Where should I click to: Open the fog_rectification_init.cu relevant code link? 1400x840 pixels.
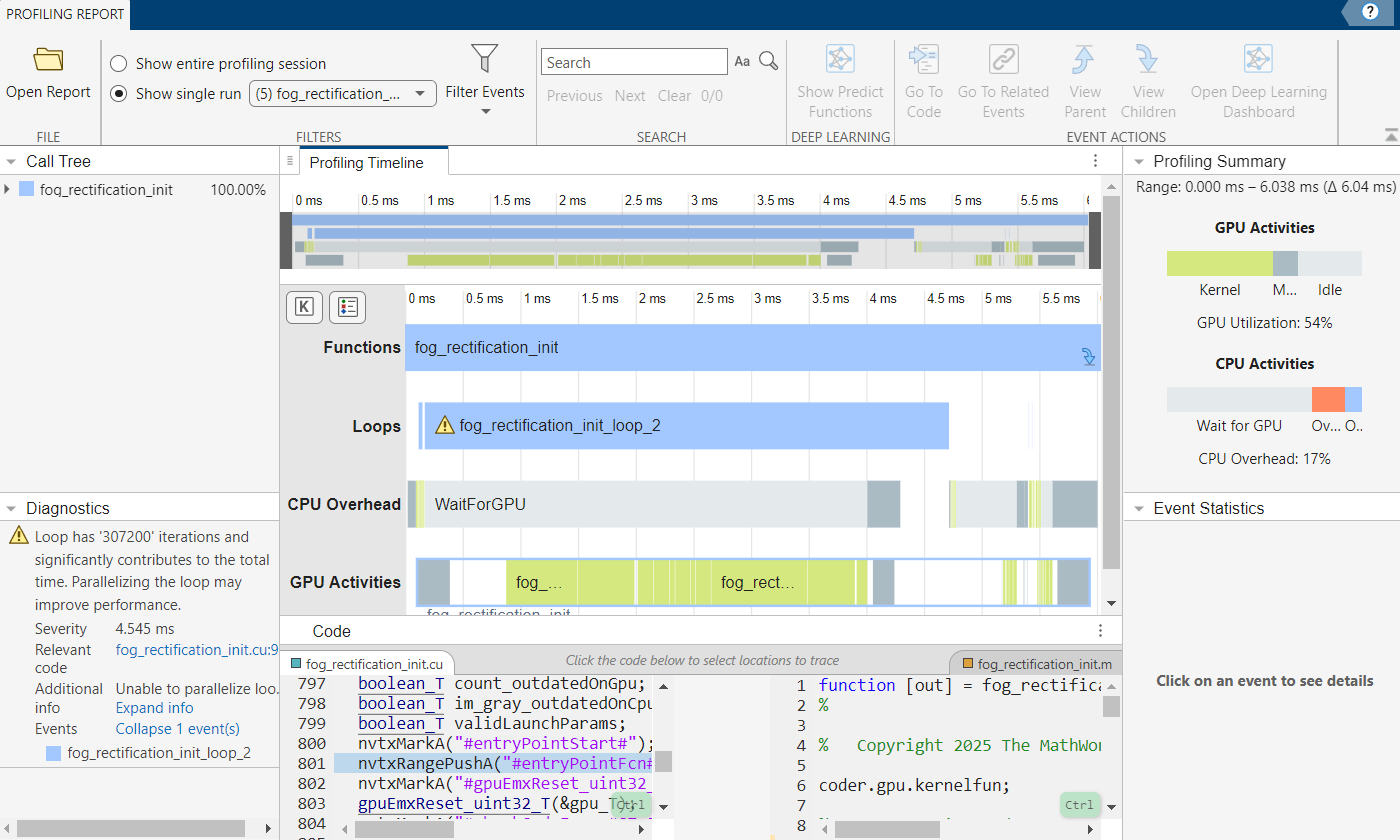pyautogui.click(x=196, y=650)
